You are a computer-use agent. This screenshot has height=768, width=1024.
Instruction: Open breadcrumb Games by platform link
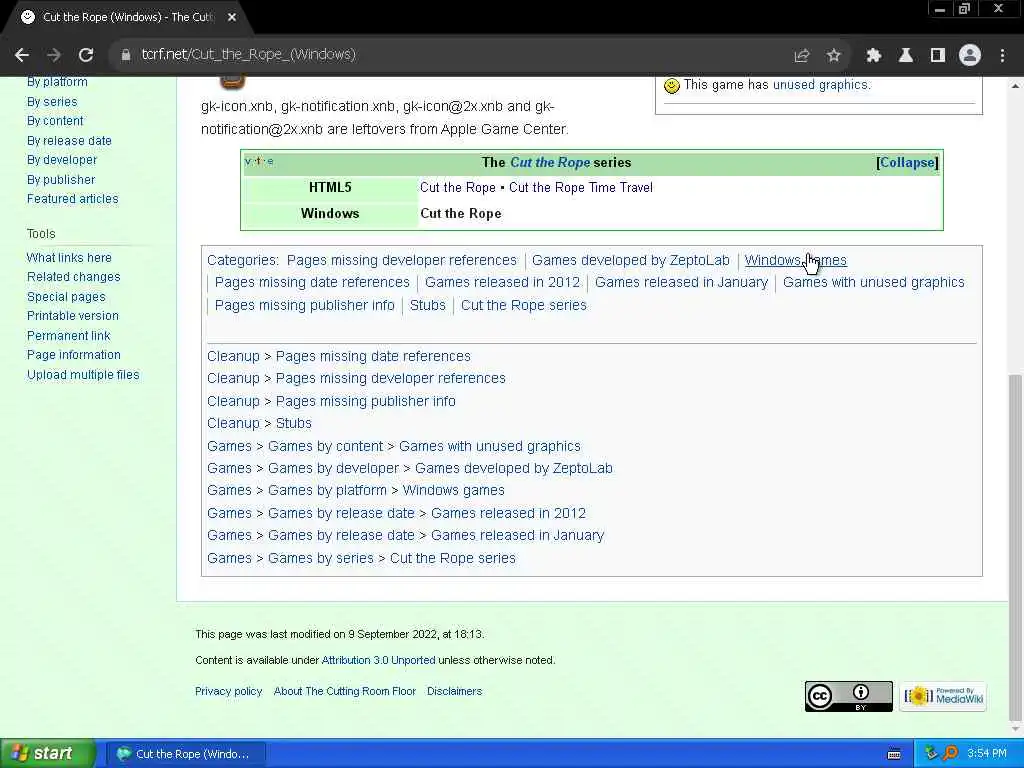327,490
